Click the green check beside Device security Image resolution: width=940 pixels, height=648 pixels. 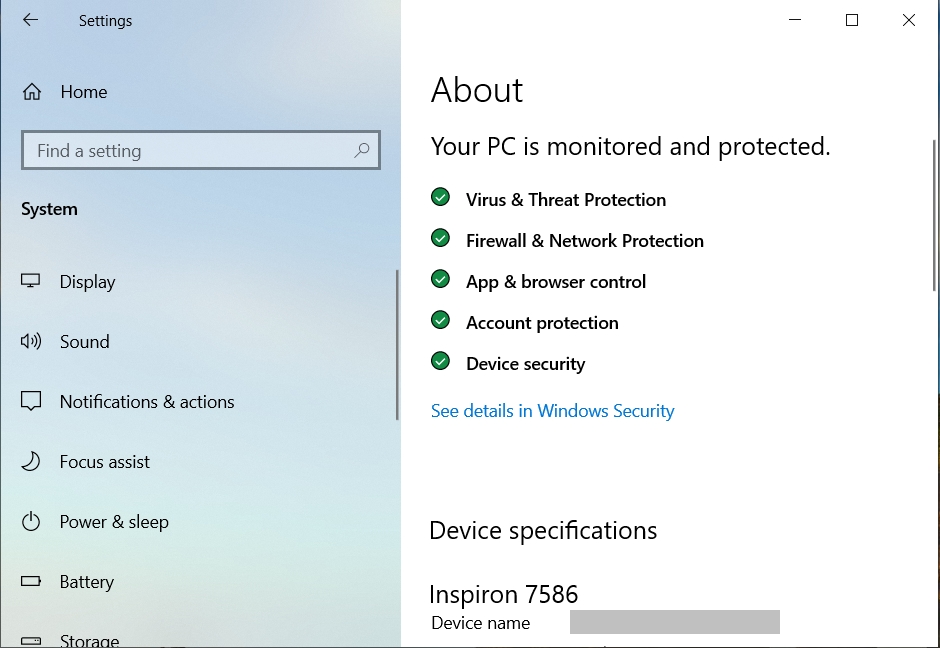click(440, 361)
